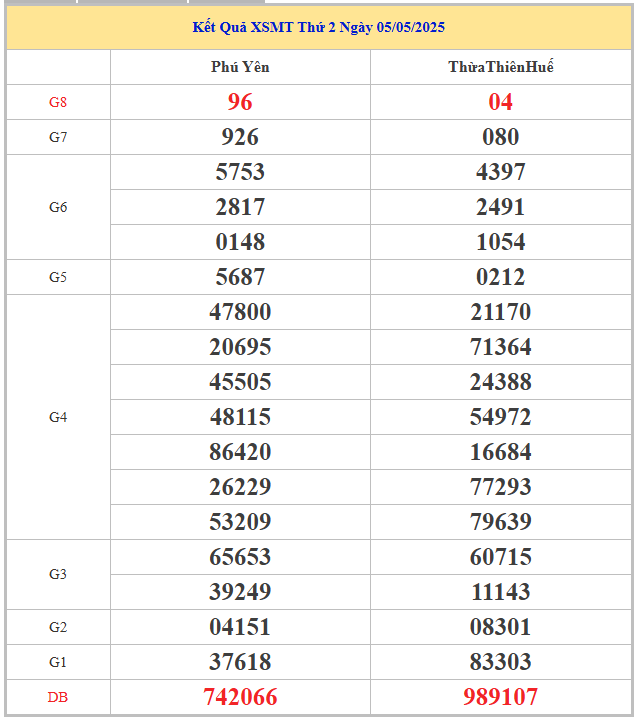Click the G4 result 54972

500,417
